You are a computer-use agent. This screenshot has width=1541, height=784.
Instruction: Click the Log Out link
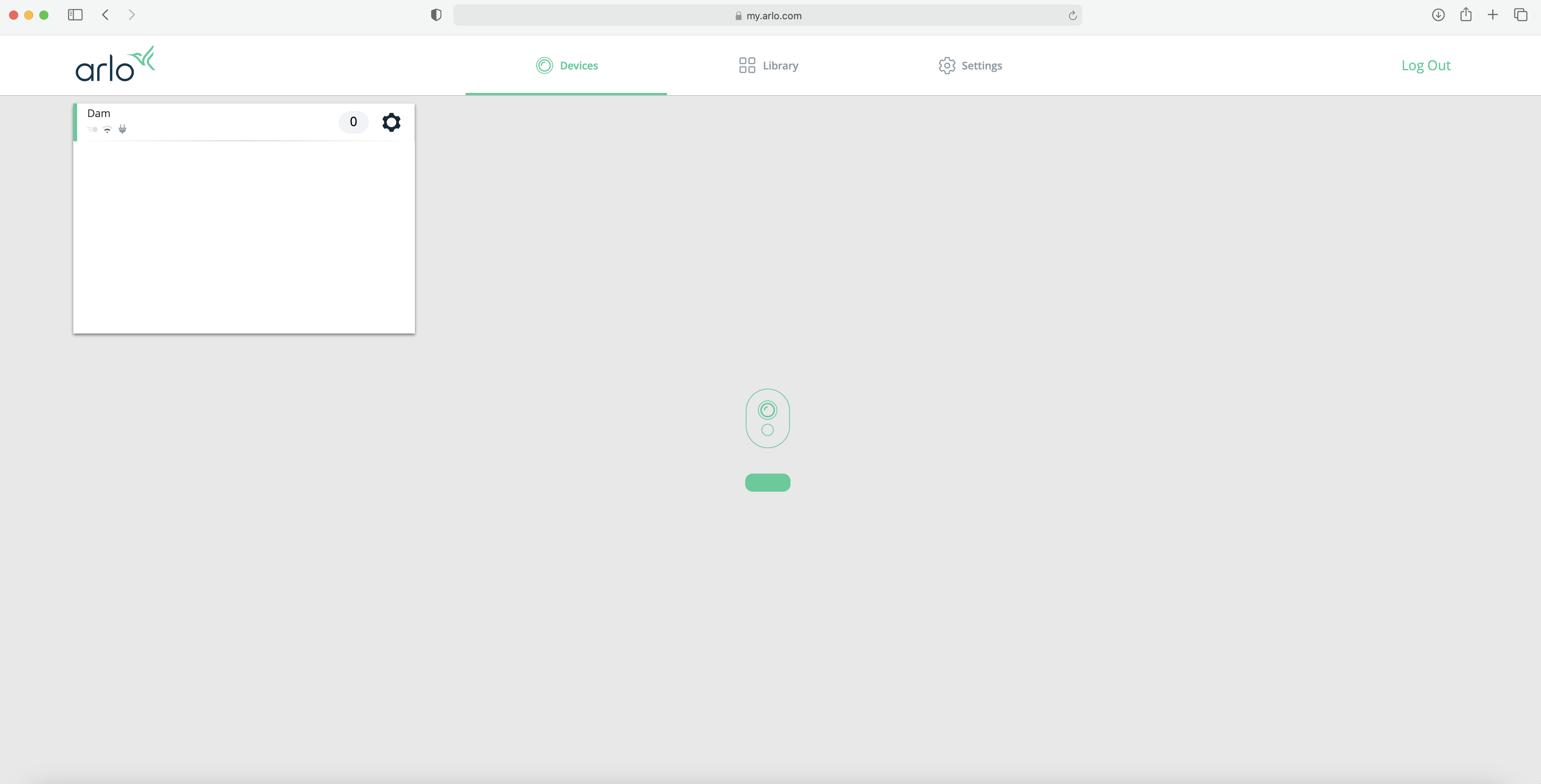click(x=1426, y=65)
